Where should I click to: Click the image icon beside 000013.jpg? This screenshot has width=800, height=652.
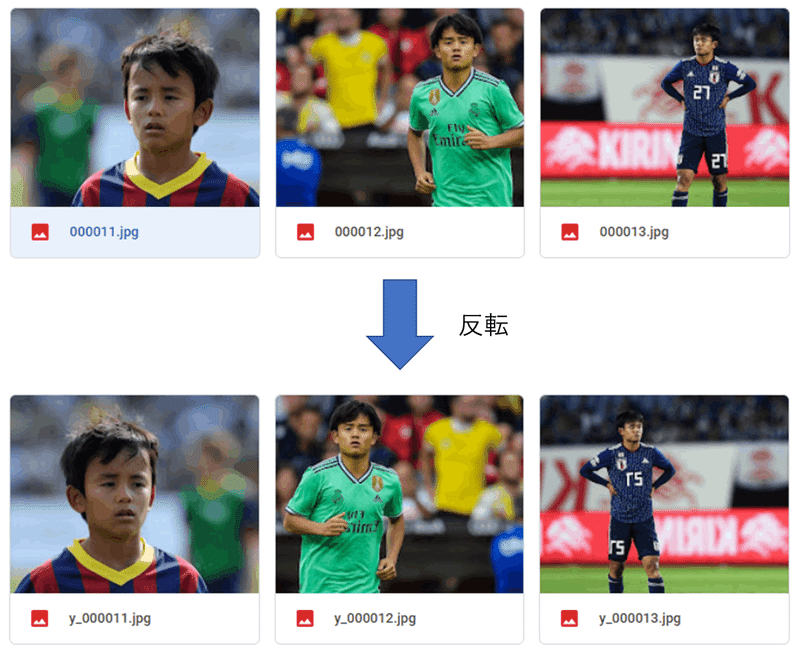570,232
